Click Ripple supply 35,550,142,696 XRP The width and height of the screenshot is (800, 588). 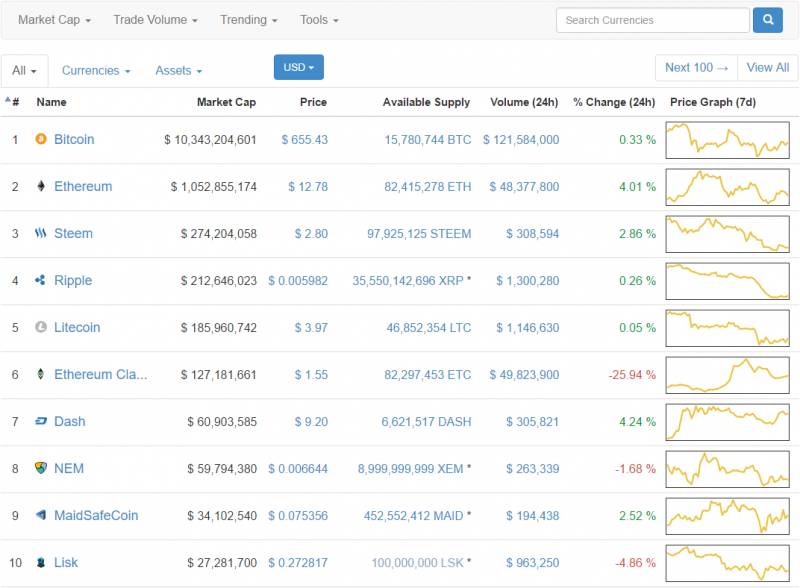[408, 280]
